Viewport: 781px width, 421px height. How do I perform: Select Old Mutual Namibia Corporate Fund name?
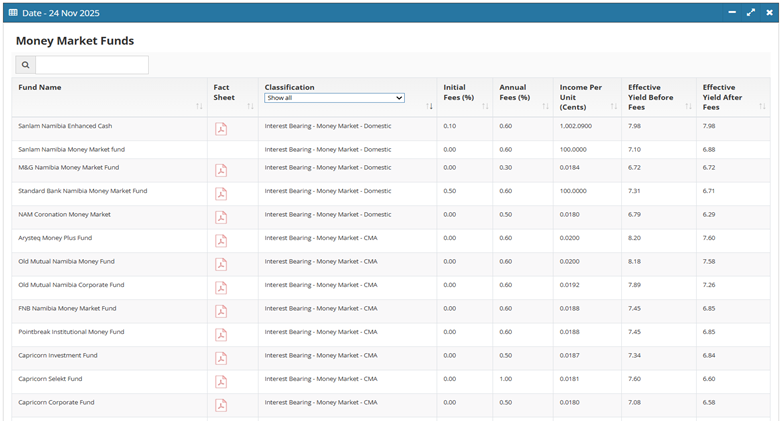(71, 285)
